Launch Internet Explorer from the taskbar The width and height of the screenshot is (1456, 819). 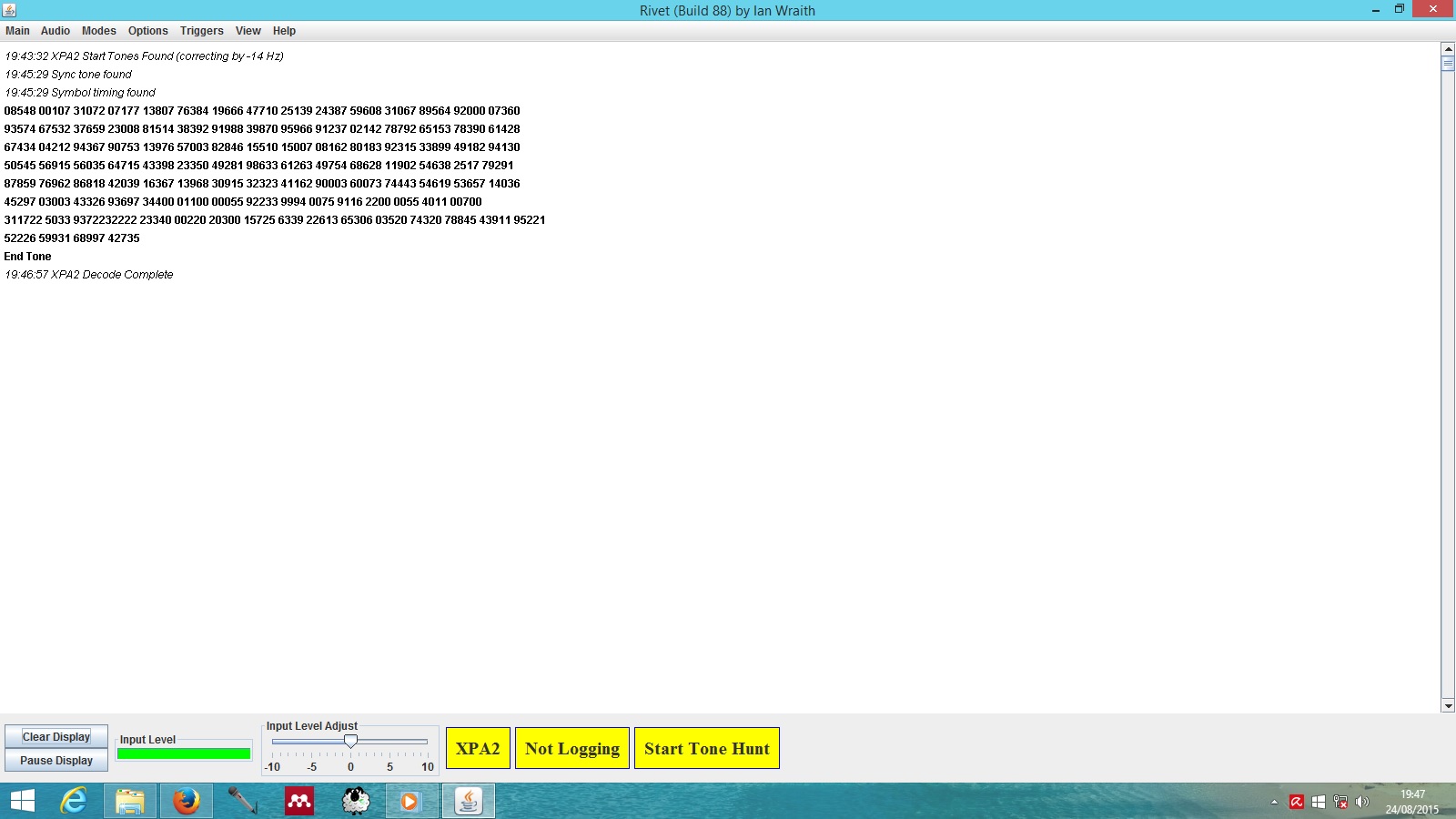(73, 801)
